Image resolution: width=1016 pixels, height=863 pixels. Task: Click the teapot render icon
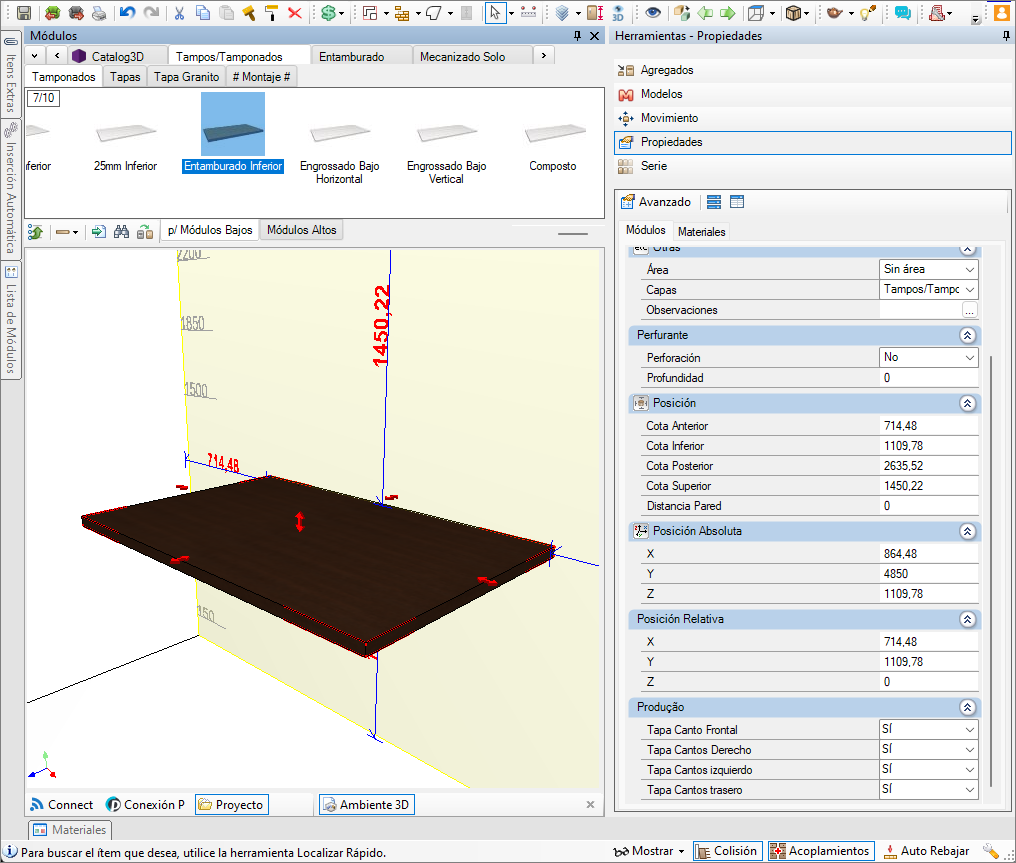835,13
